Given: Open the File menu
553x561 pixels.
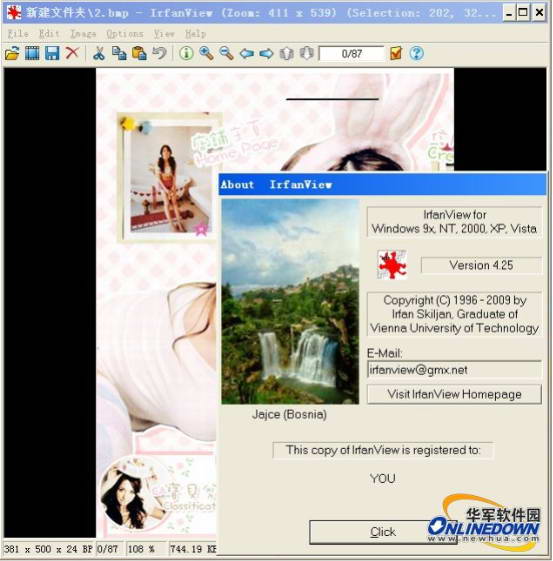Looking at the screenshot, I should [18, 34].
